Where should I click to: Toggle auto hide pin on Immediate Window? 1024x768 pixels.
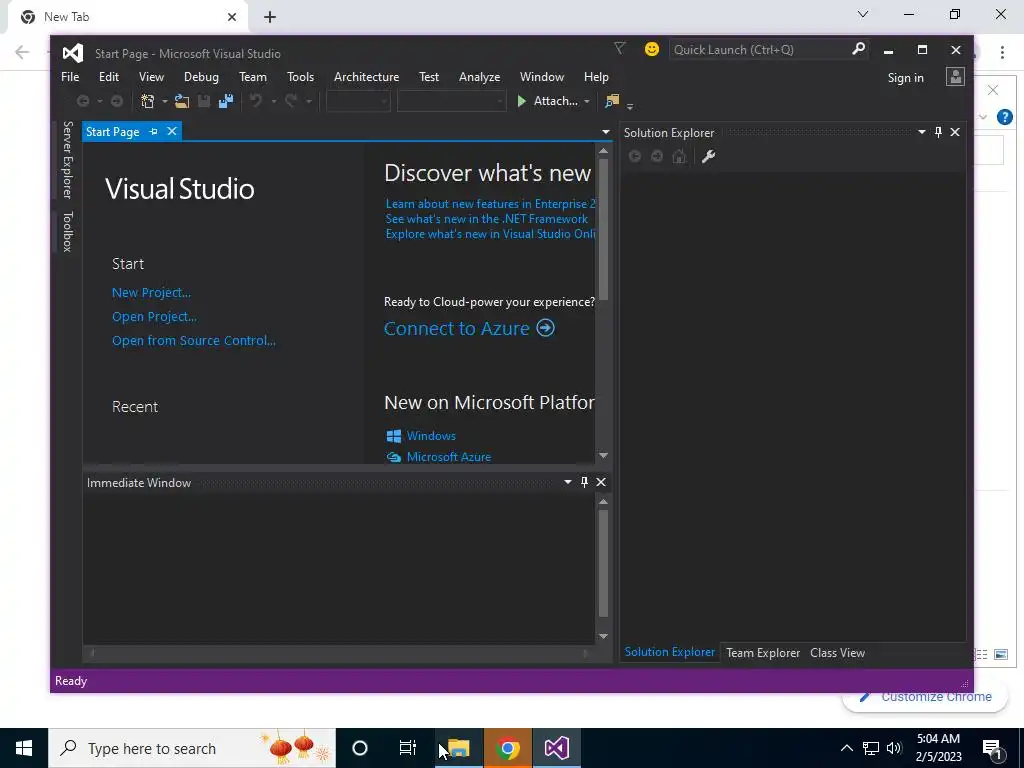584,482
